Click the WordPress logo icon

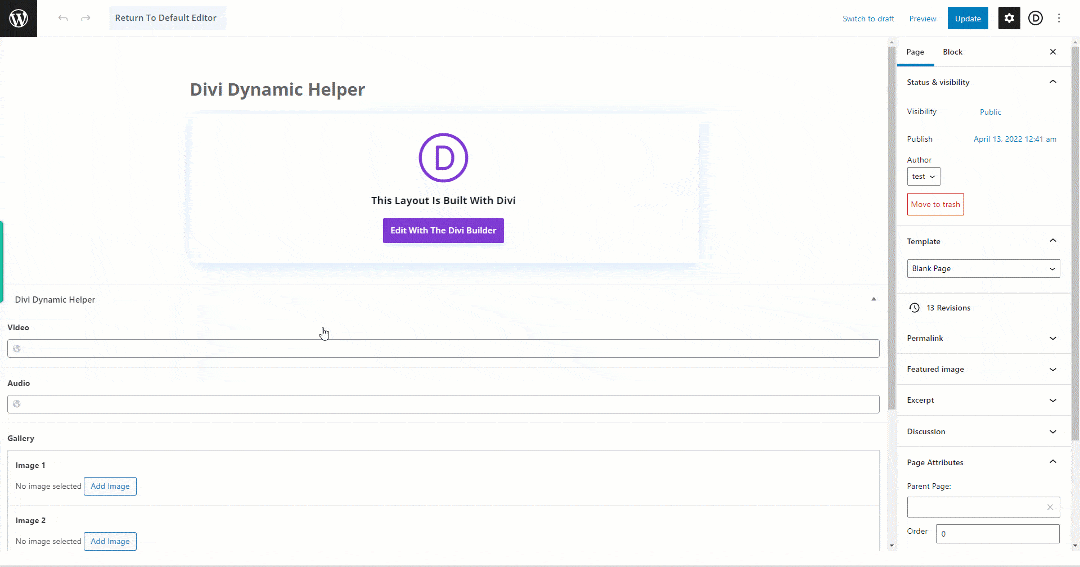[x=19, y=18]
